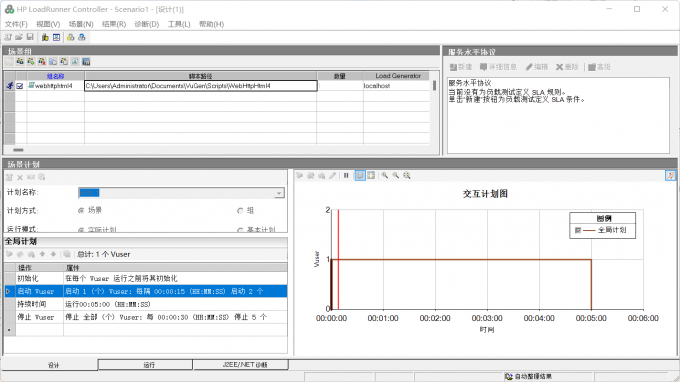Click the 自动整理结果 status bar item

pos(529,376)
